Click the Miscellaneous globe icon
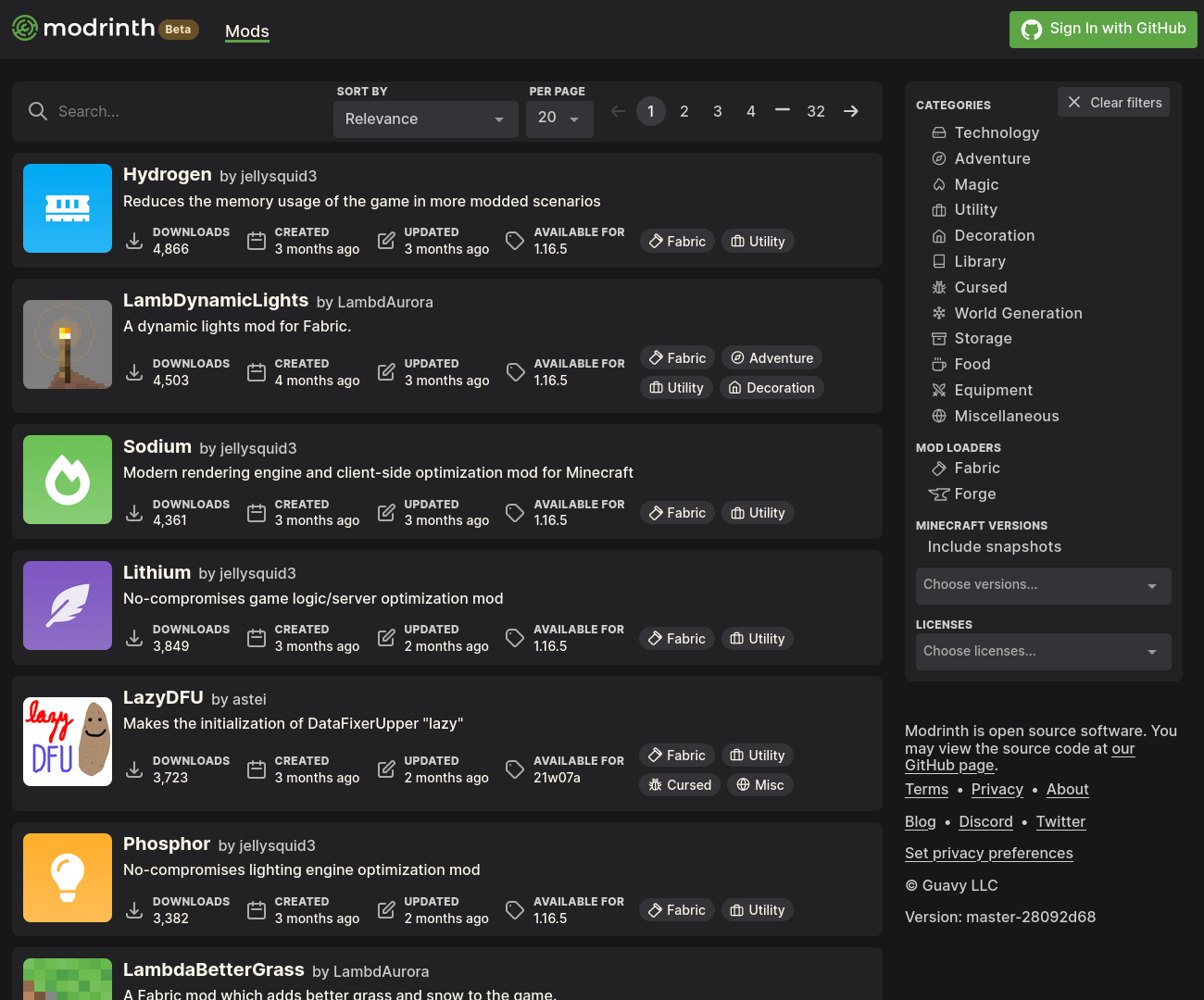The image size is (1204, 1000). [x=939, y=416]
